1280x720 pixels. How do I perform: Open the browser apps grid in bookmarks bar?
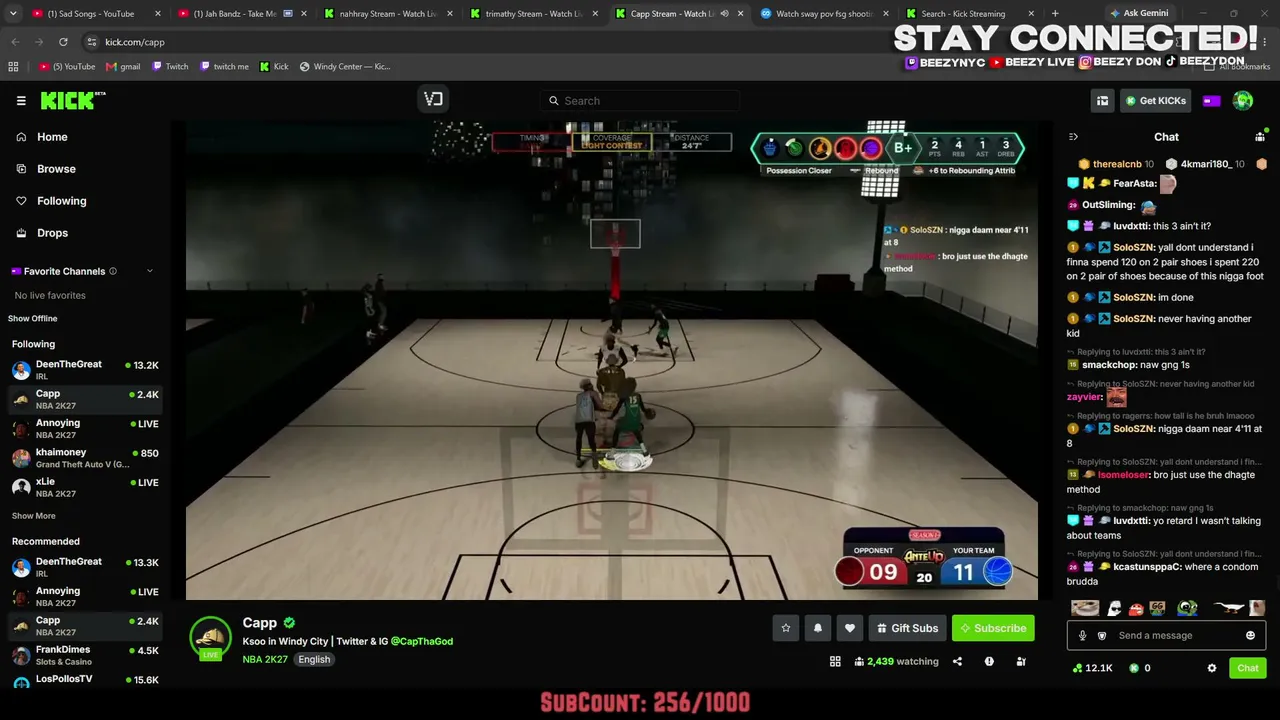13,67
